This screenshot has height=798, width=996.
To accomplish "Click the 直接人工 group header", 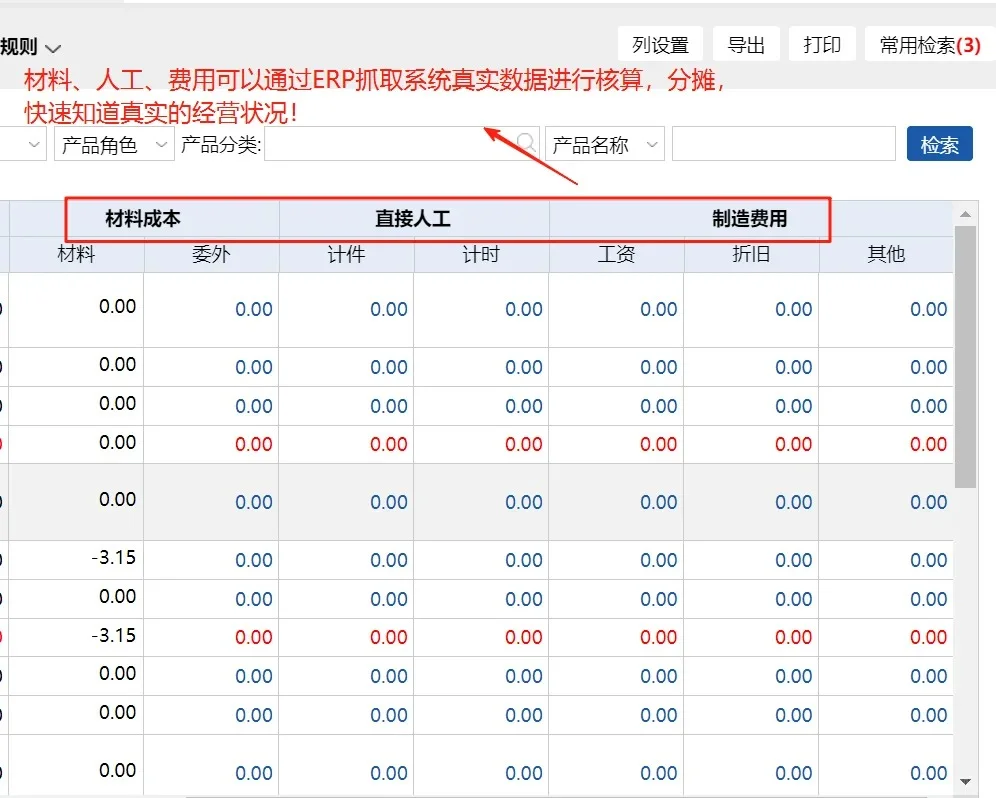I will (x=414, y=219).
